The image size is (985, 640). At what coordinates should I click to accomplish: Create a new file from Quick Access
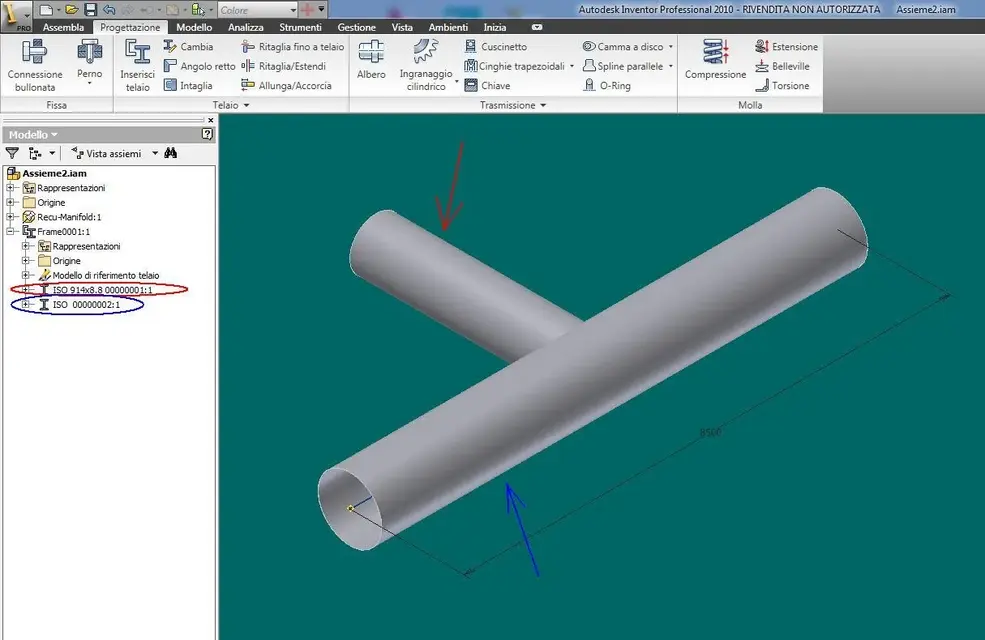(46, 10)
